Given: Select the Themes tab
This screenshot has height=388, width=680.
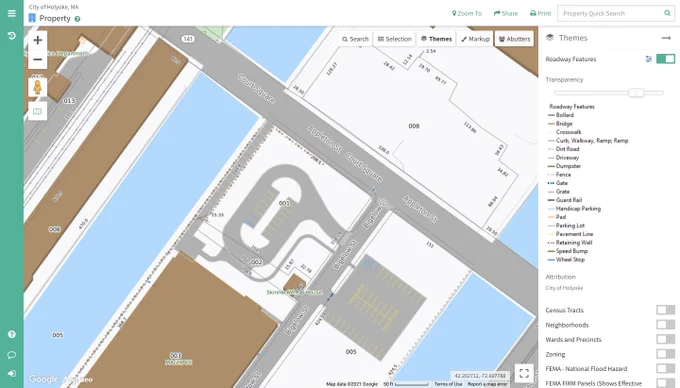Looking at the screenshot, I should coord(436,39).
